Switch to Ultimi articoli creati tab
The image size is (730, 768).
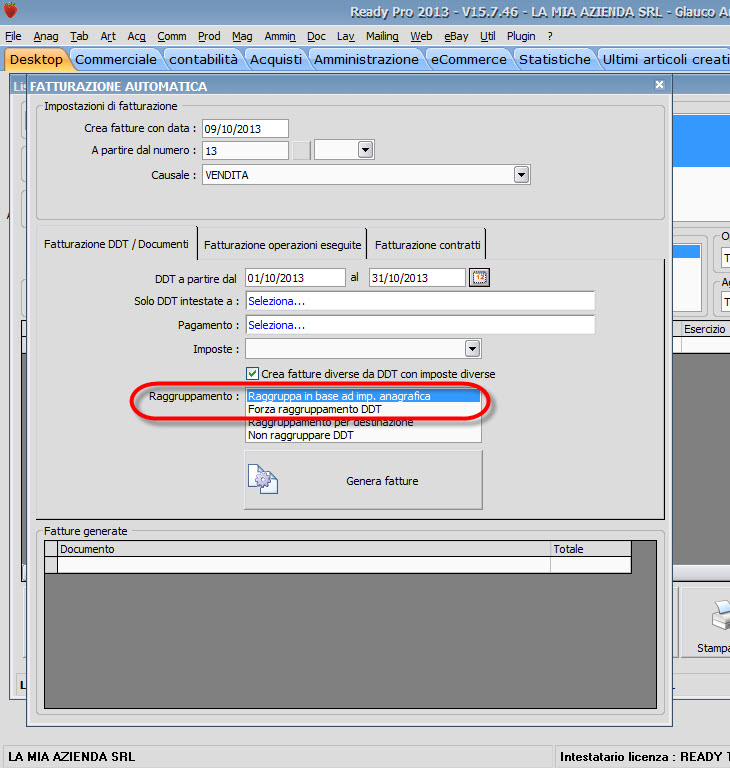(665, 59)
